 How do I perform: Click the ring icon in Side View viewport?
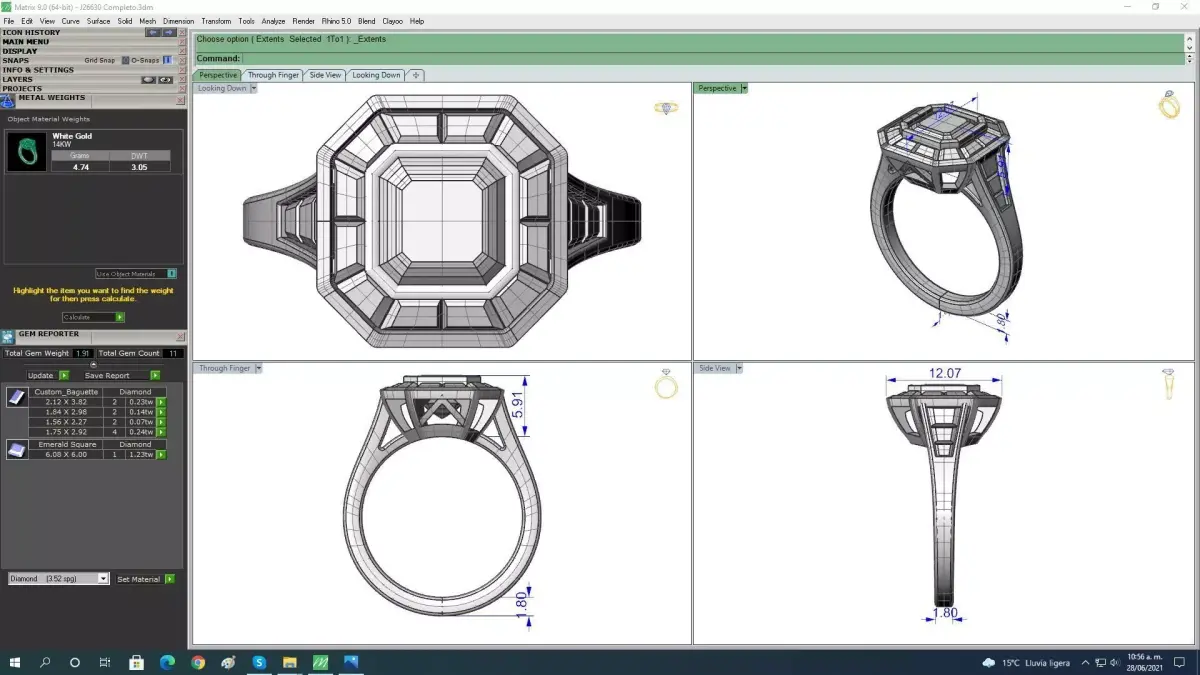(1169, 384)
